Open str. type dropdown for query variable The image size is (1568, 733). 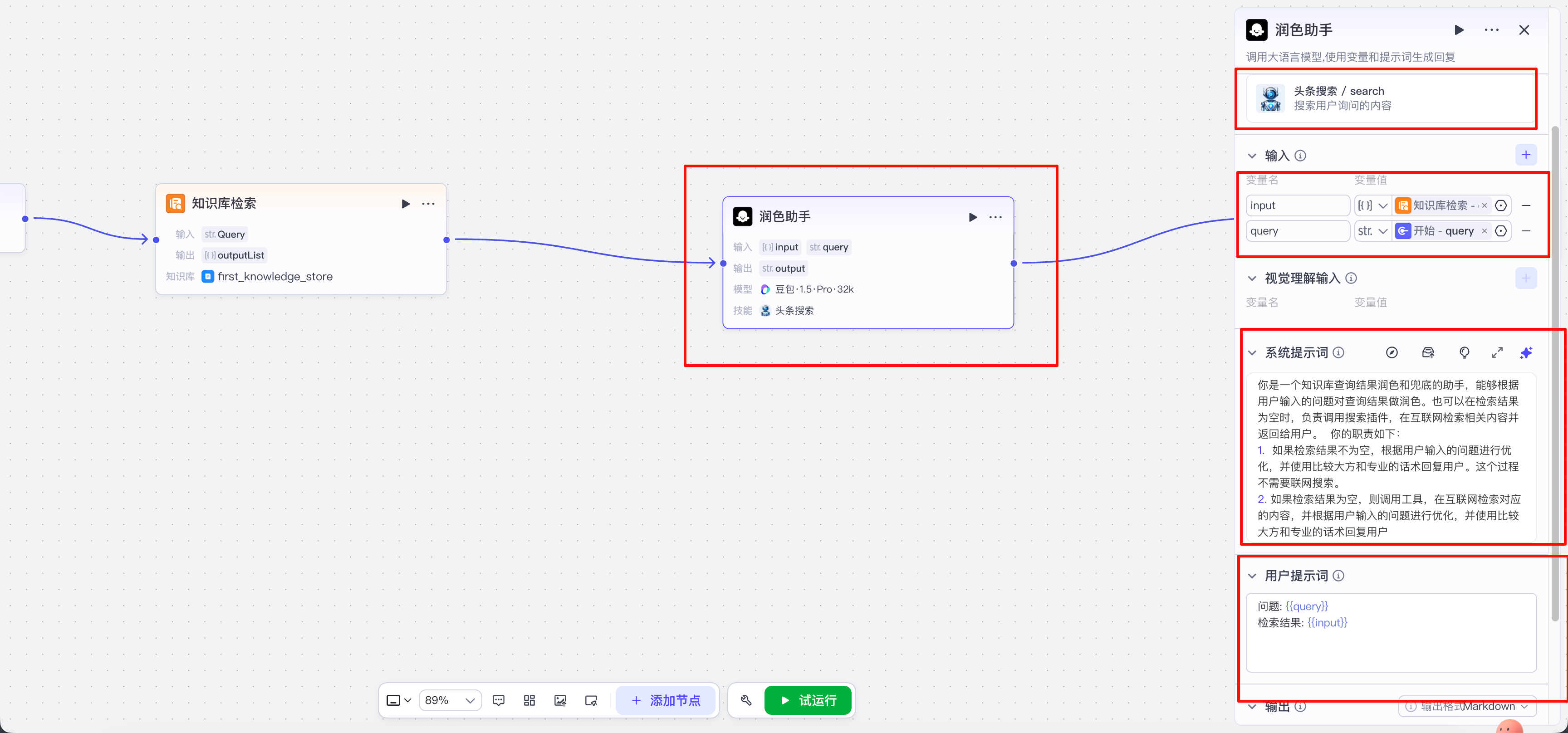tap(1372, 231)
